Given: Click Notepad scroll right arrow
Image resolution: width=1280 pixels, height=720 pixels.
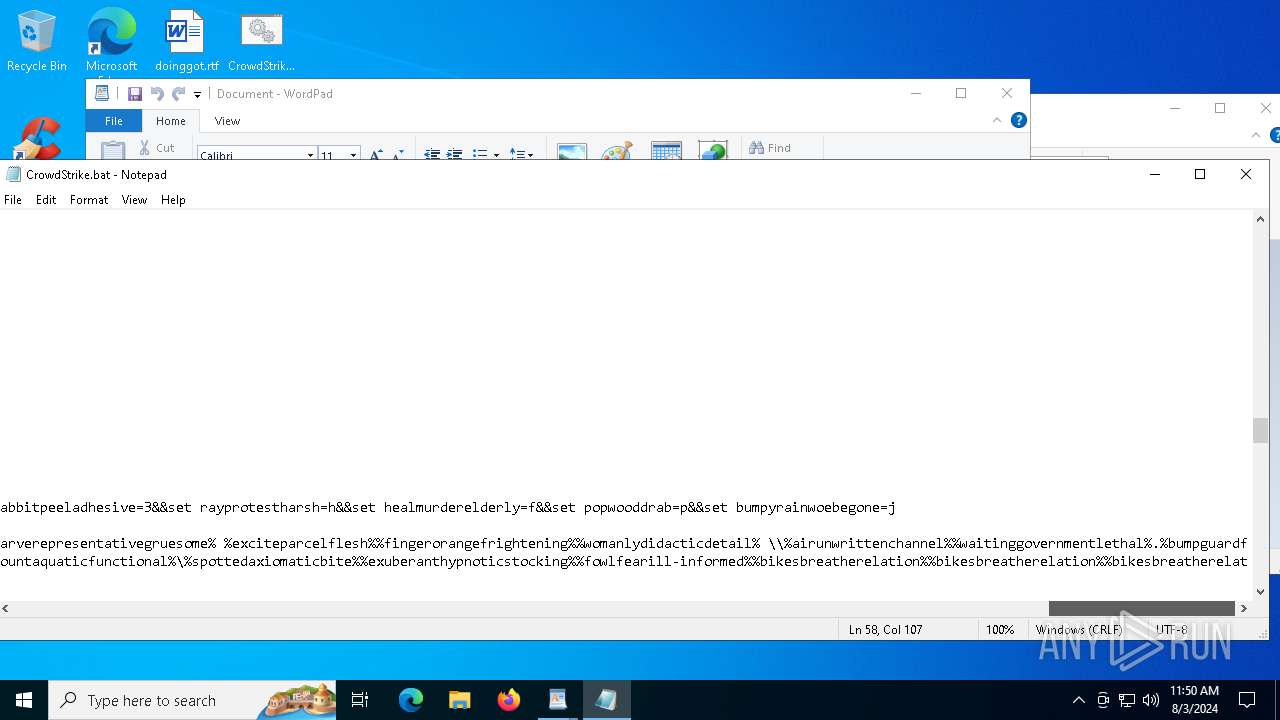Looking at the screenshot, I should pos(1244,608).
